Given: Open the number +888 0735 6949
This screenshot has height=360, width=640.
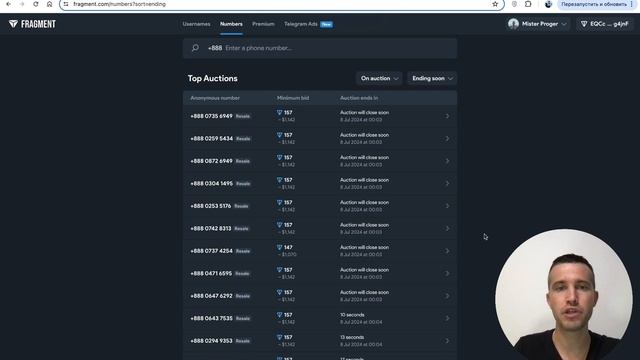Looking at the screenshot, I should click(x=211, y=116).
